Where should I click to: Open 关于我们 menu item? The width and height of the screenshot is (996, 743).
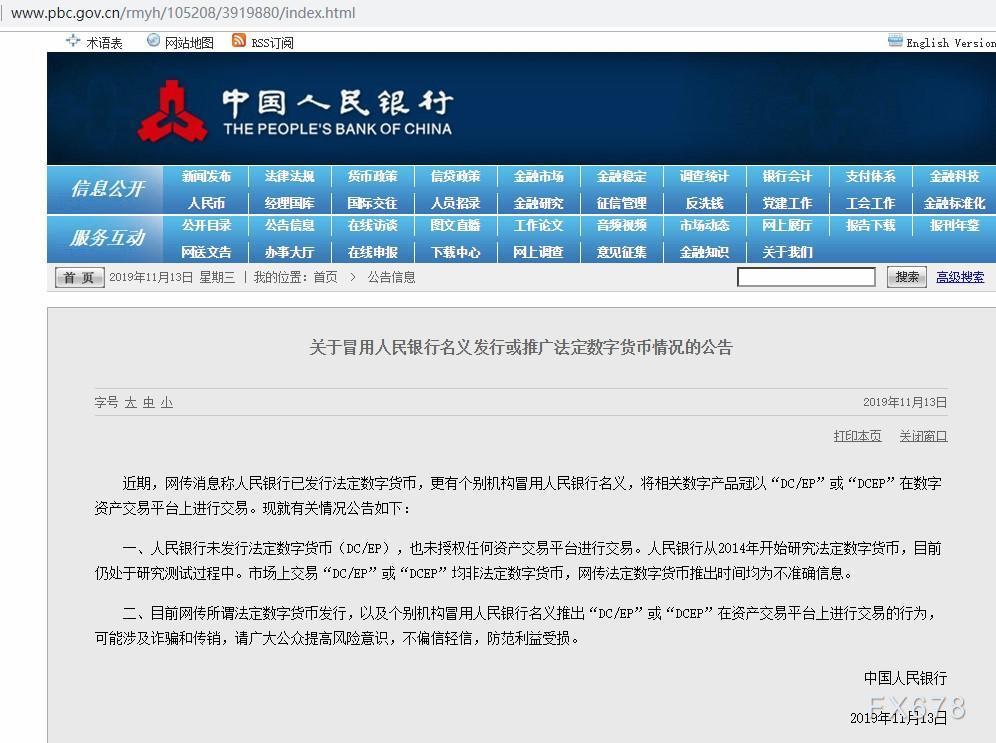pyautogui.click(x=788, y=252)
